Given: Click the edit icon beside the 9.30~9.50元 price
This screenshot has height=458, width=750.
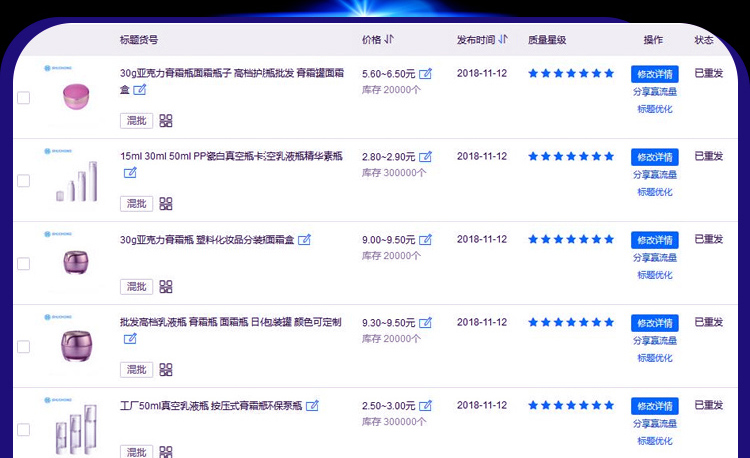Looking at the screenshot, I should tap(426, 323).
